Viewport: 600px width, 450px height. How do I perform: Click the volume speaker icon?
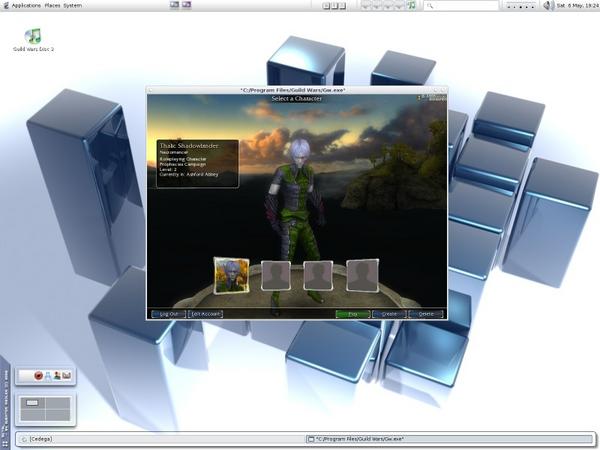pos(548,5)
